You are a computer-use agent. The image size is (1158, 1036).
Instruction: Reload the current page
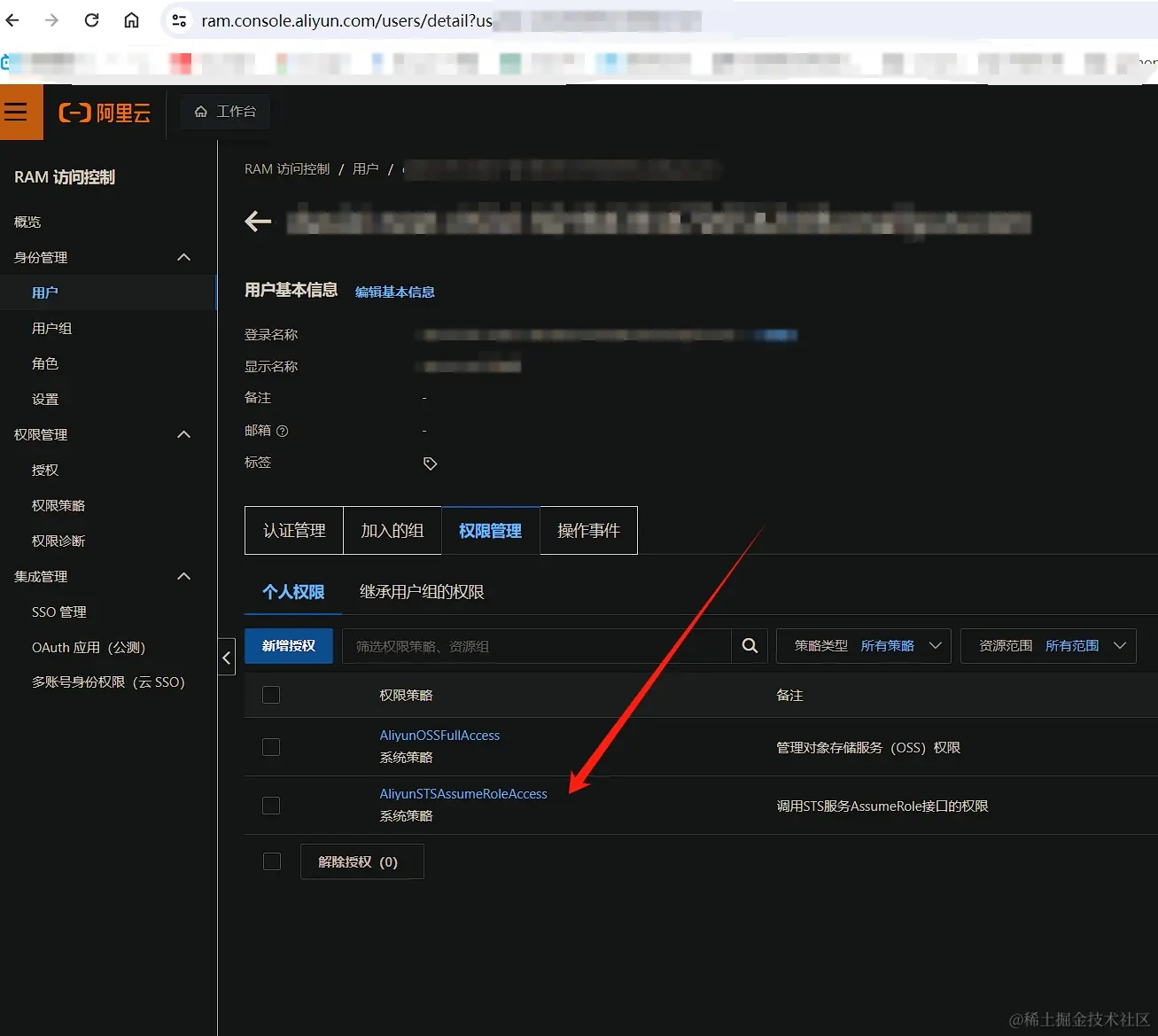(91, 20)
